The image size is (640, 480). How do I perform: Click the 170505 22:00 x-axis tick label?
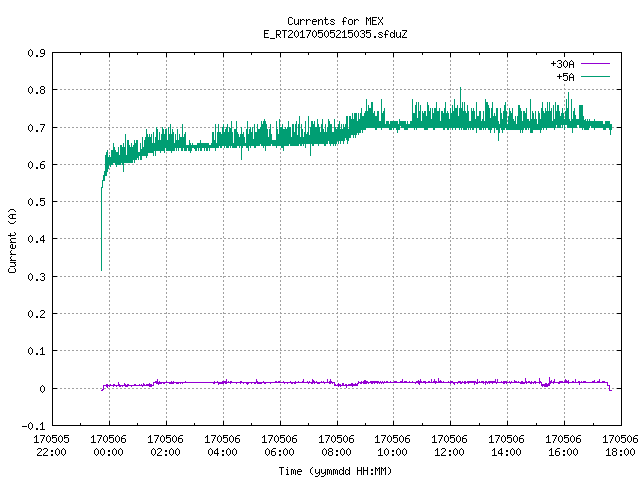pyautogui.click(x=51, y=445)
